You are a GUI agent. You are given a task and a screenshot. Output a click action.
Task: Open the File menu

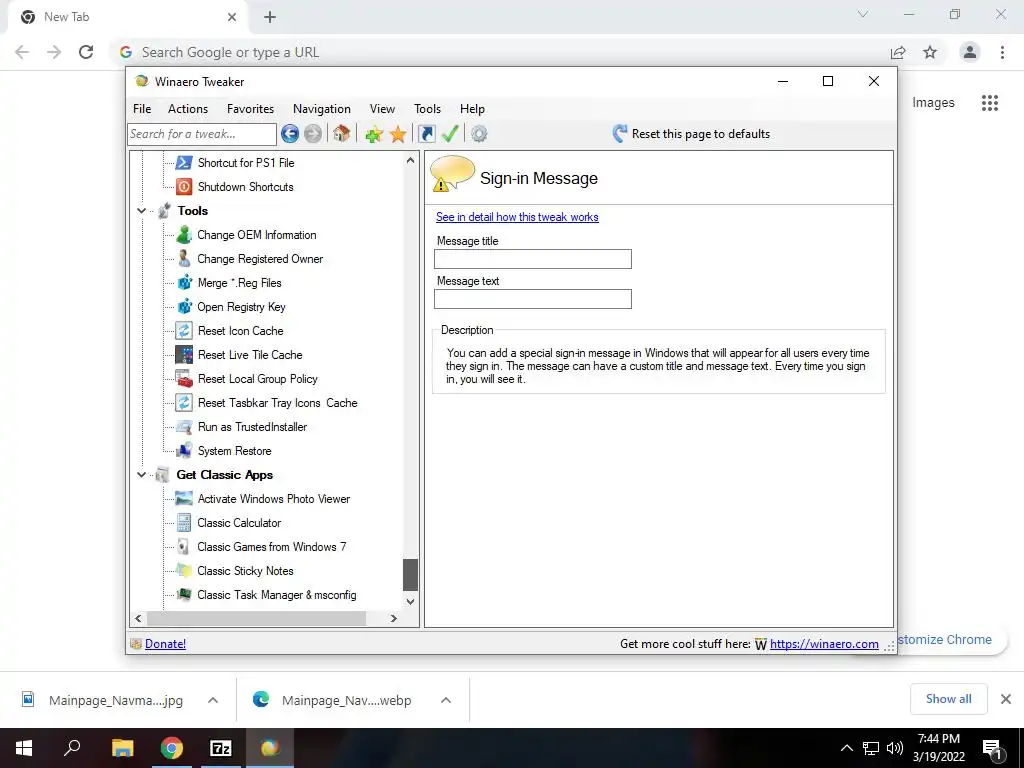tap(142, 109)
